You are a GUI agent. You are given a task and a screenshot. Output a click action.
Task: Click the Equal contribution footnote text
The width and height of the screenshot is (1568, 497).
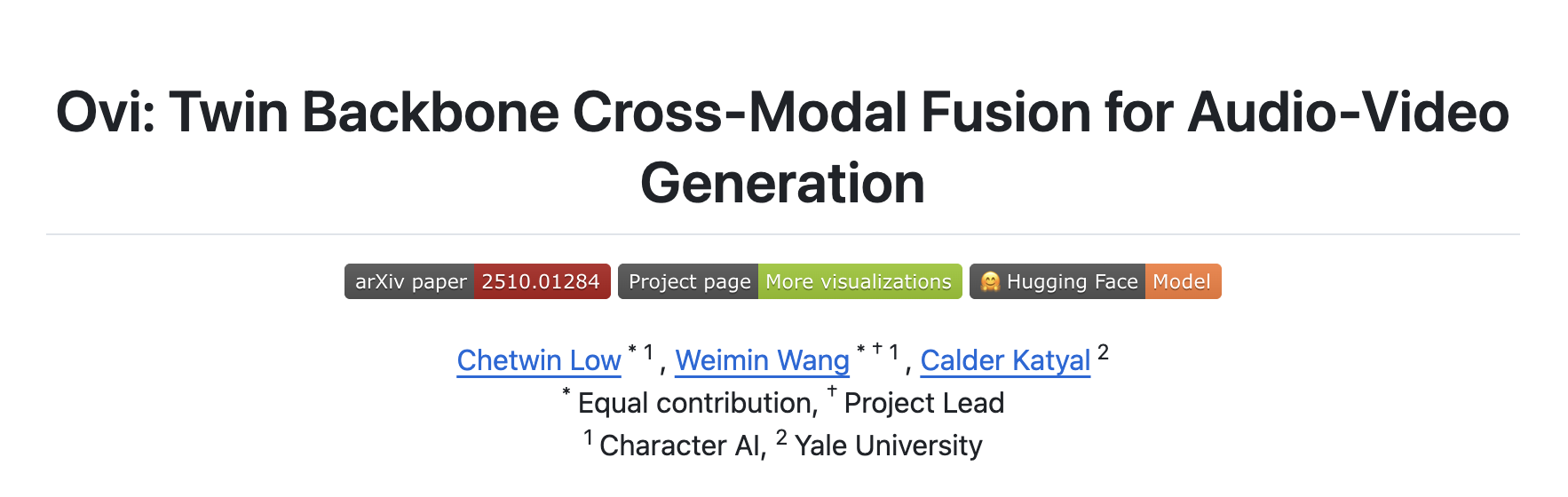[697, 403]
